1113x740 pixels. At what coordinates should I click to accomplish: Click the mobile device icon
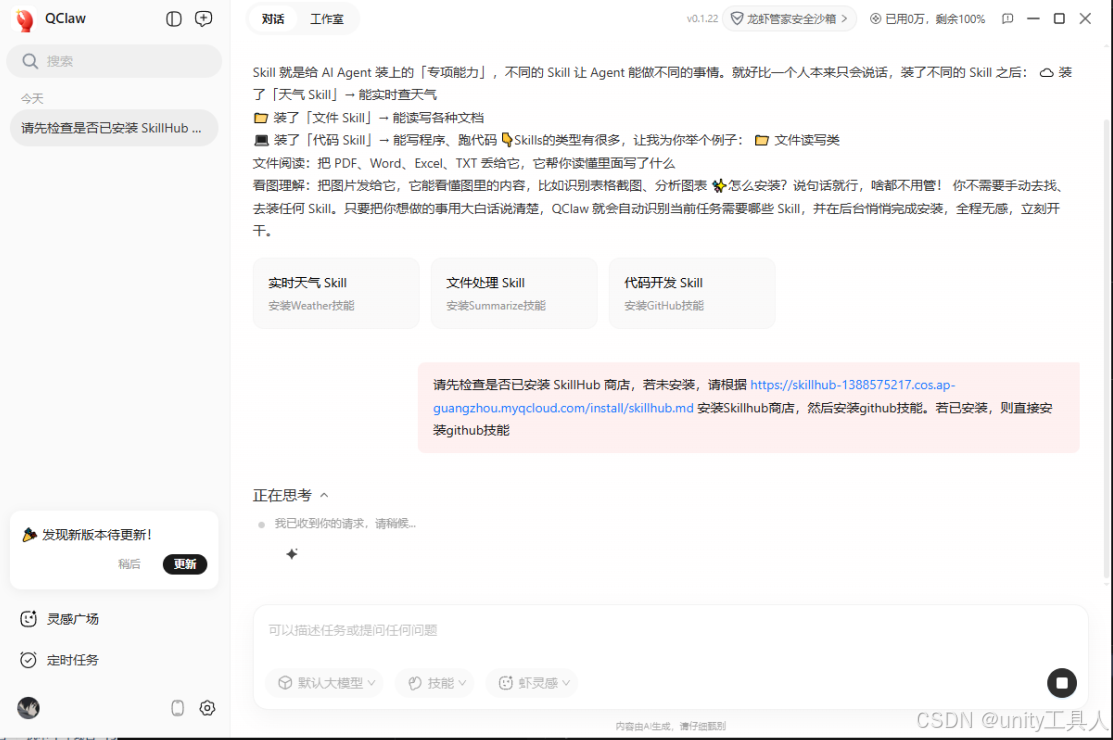(178, 708)
